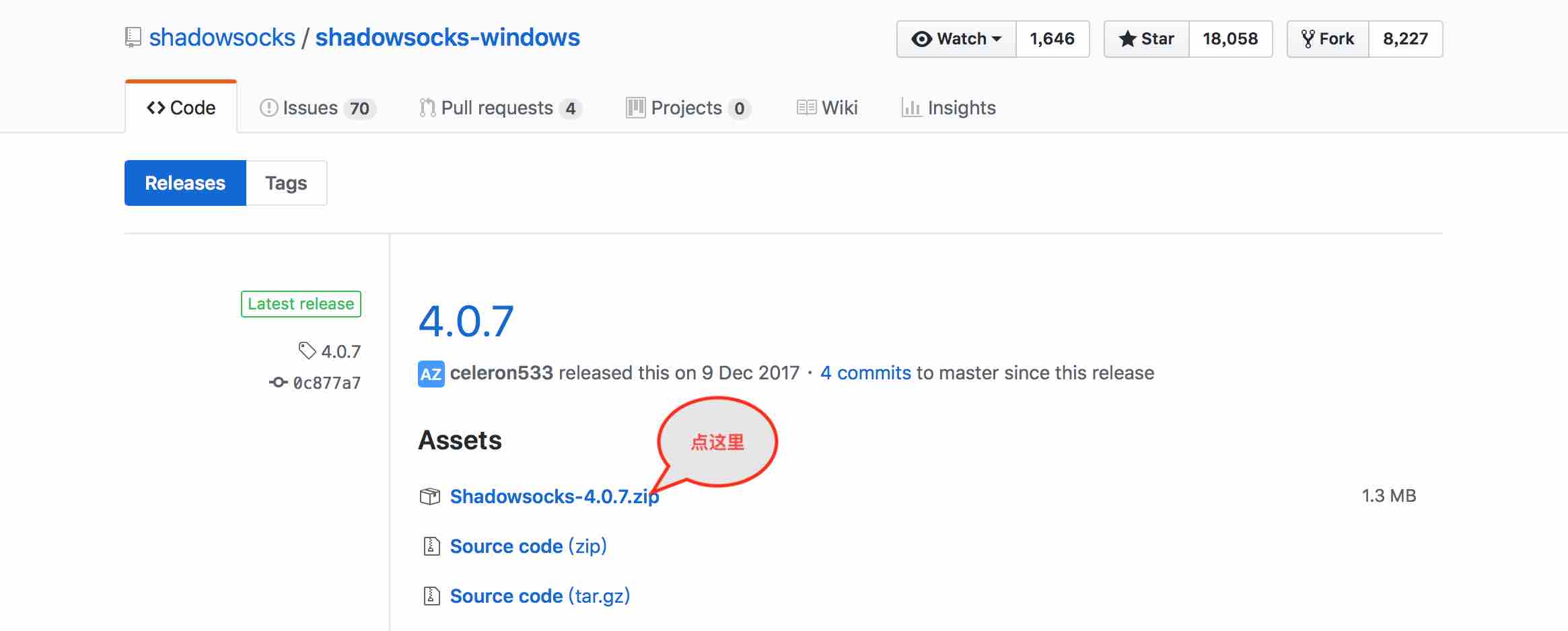Open the Projects tab
Screen dimensions: 1568x631
688,108
